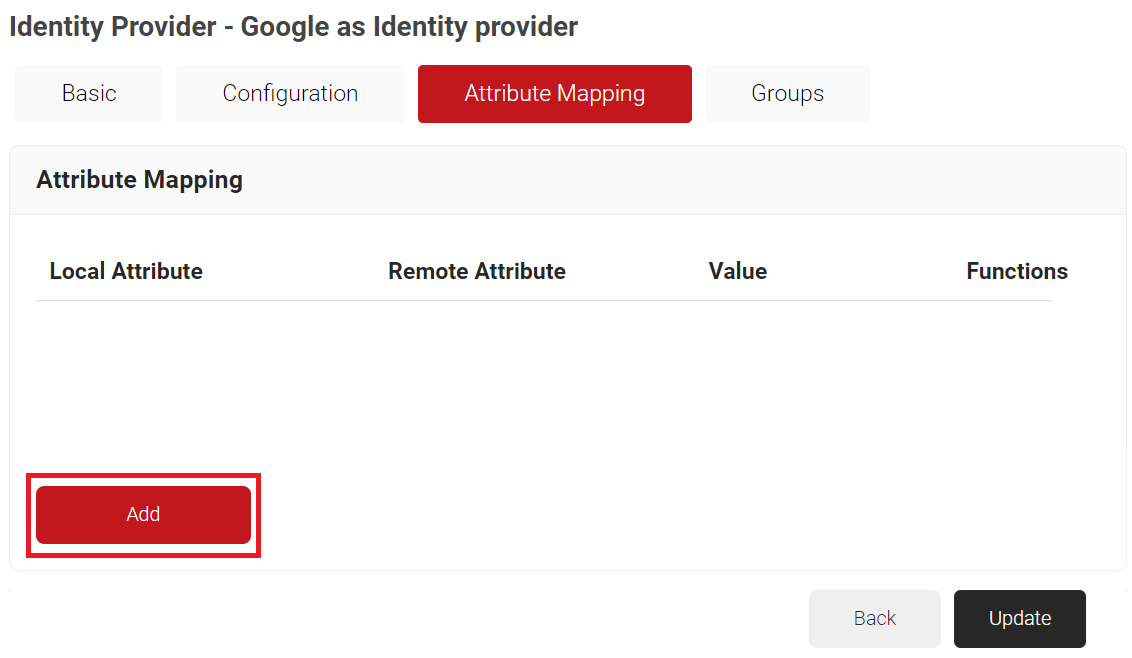Click the red Add button
1132x658 pixels.
pos(143,515)
